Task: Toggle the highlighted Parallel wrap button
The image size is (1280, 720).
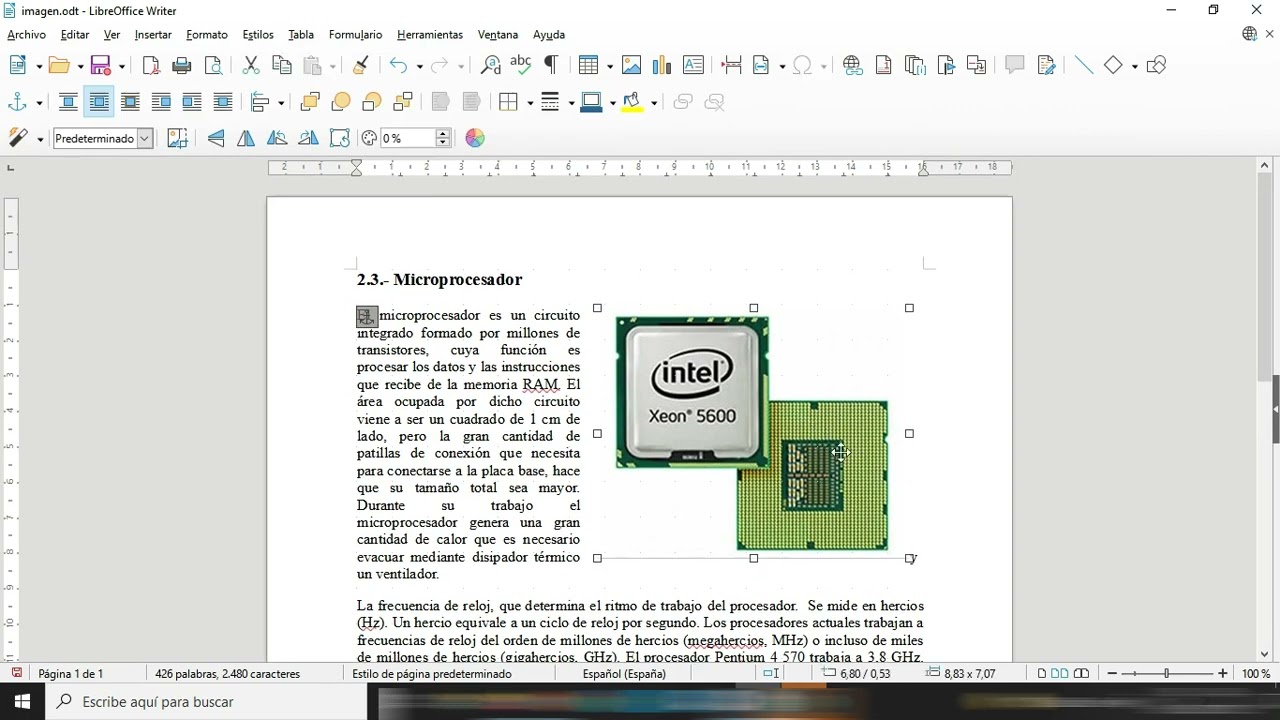Action: pyautogui.click(x=99, y=102)
